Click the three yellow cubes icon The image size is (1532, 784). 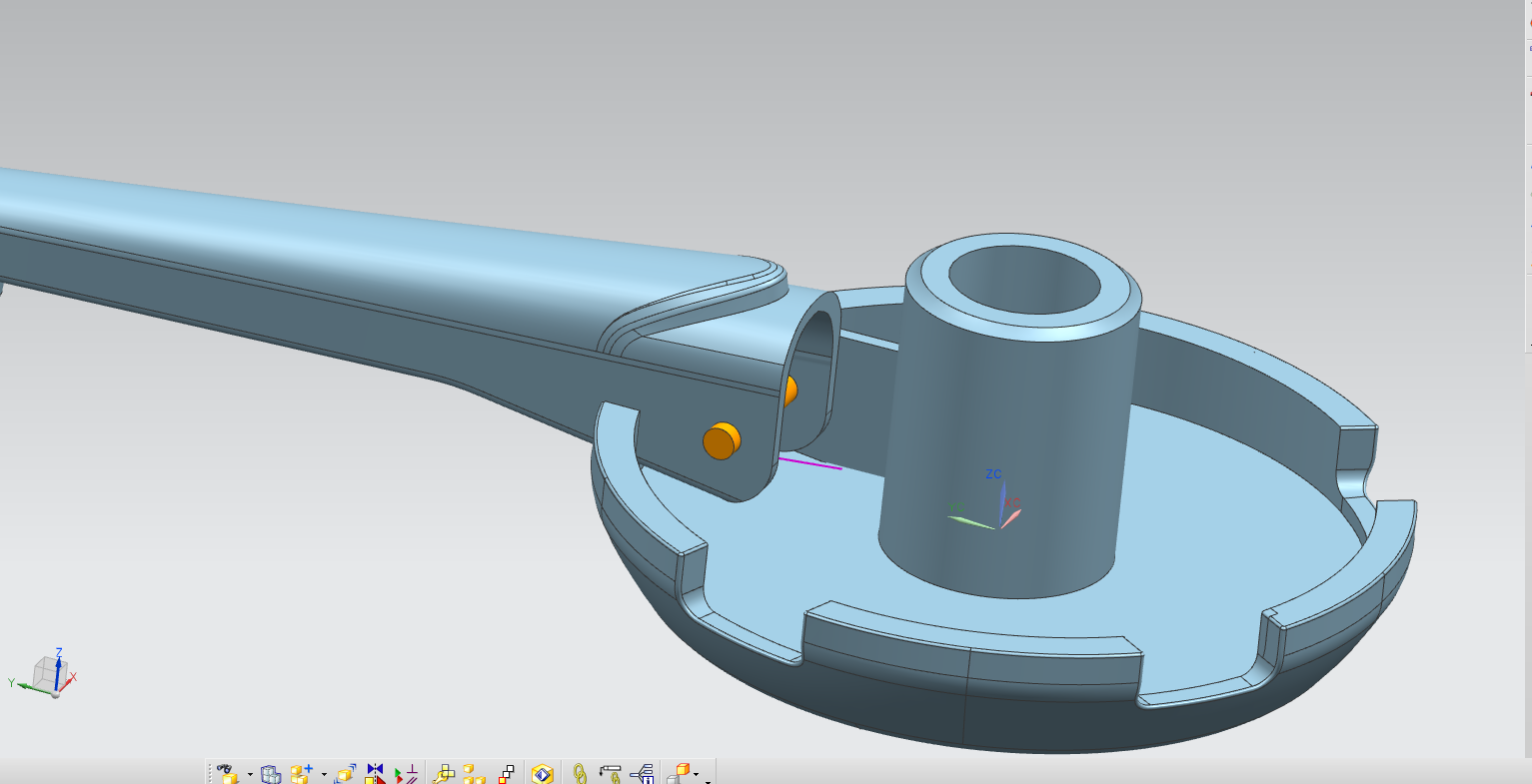474,774
